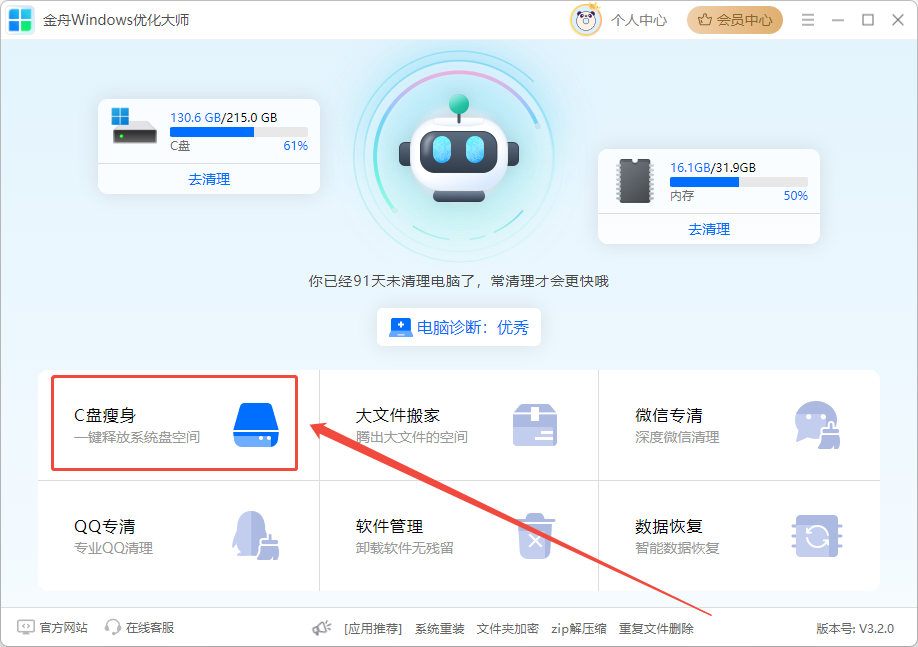Open 个人中心 personal center
Image resolution: width=918 pixels, height=647 pixels.
(x=639, y=20)
